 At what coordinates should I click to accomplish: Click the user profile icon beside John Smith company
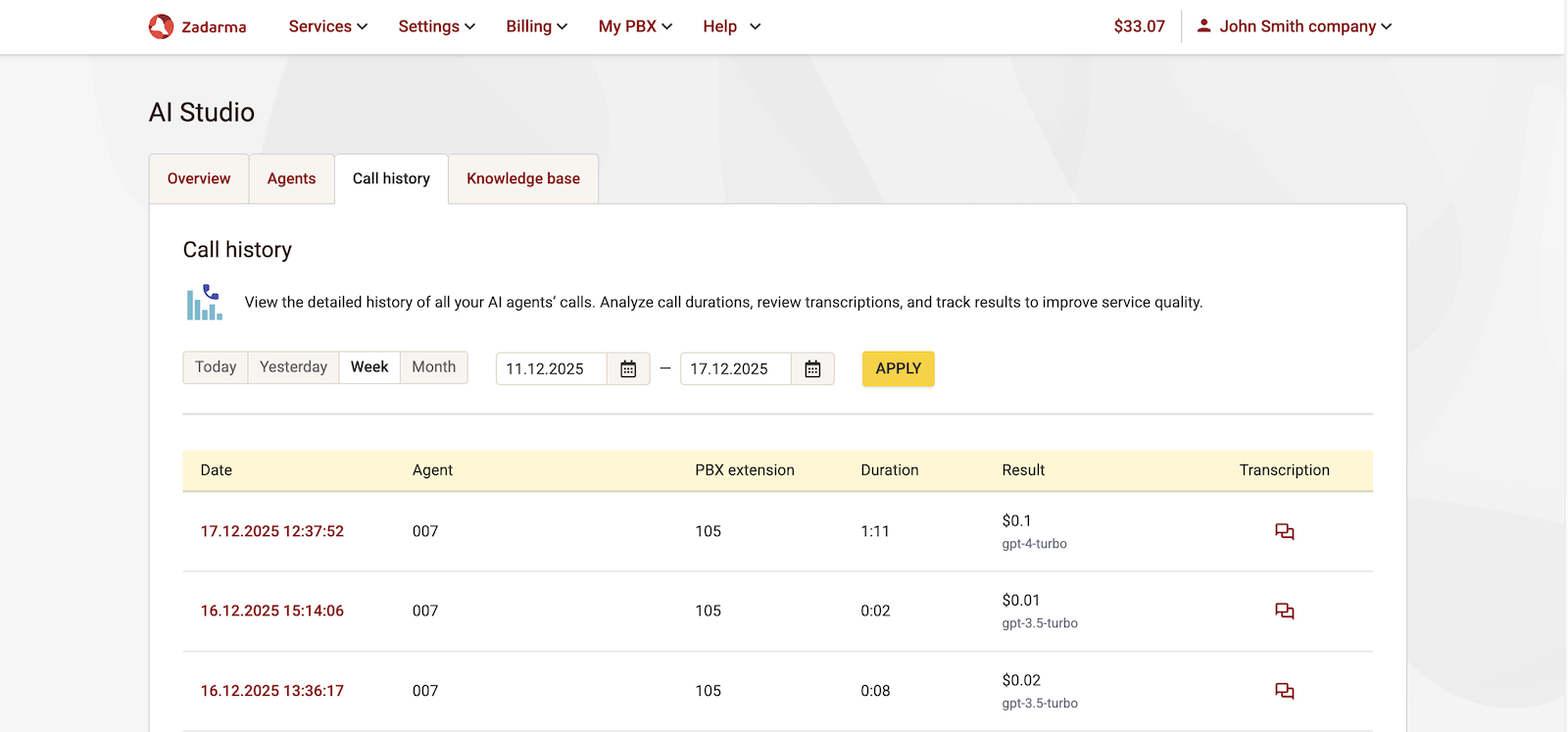[1203, 25]
